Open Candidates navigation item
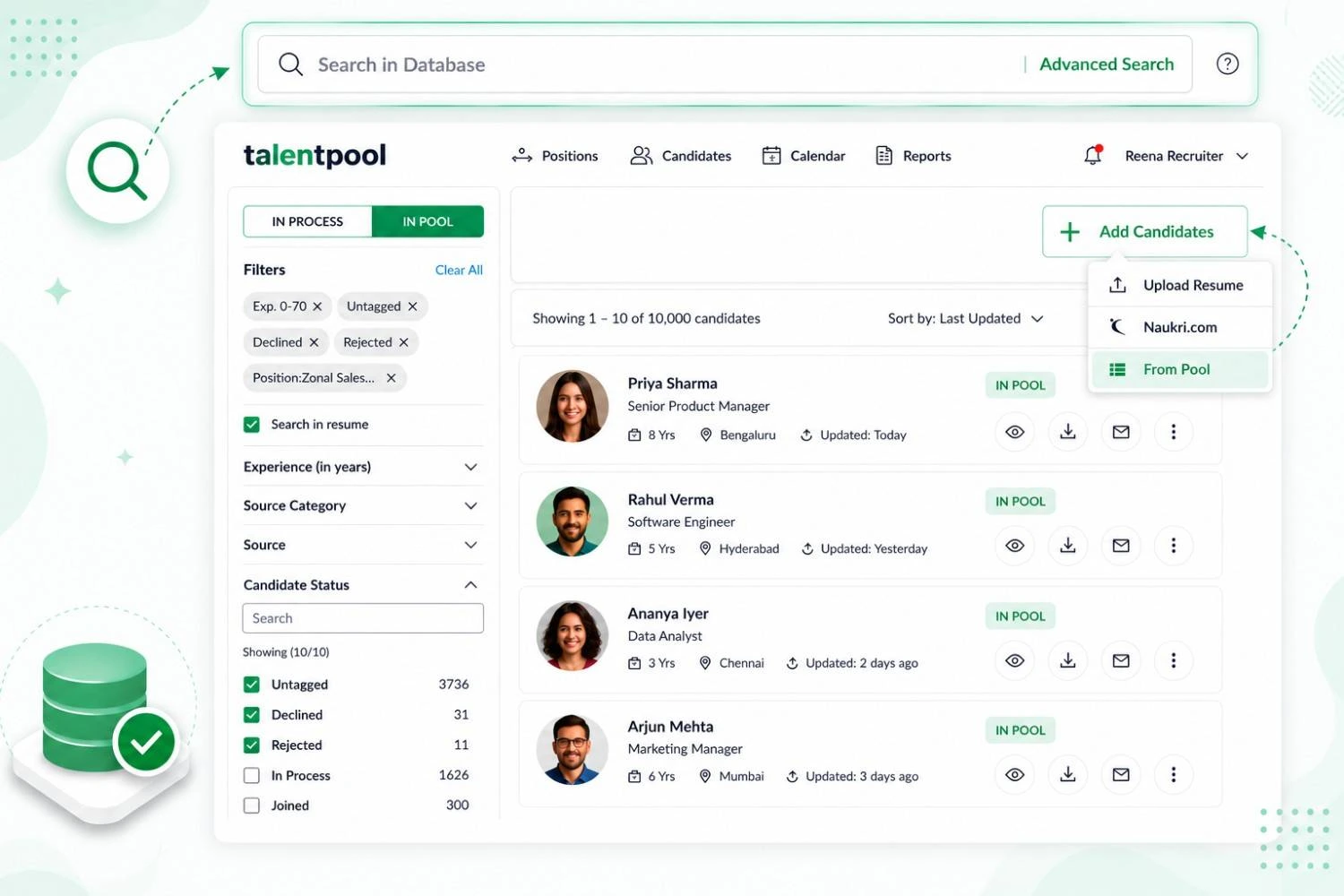 pos(681,156)
